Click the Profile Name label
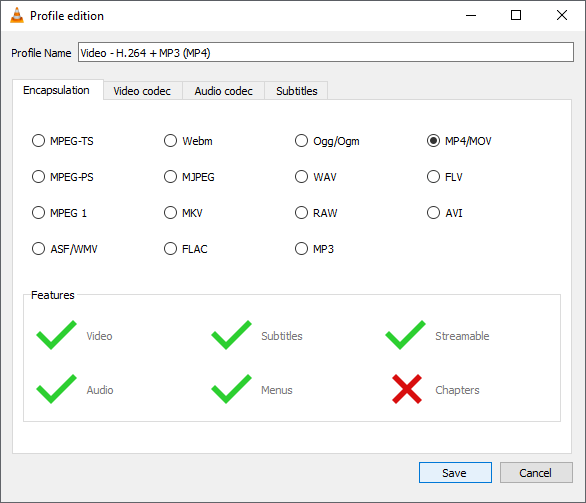 [x=41, y=53]
